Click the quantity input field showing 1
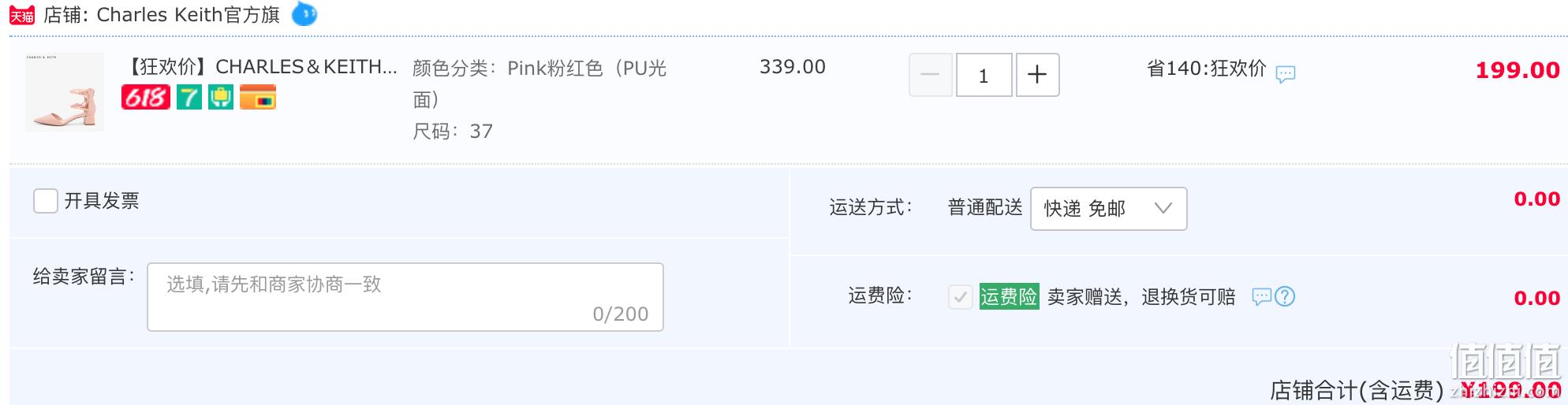 [x=984, y=75]
